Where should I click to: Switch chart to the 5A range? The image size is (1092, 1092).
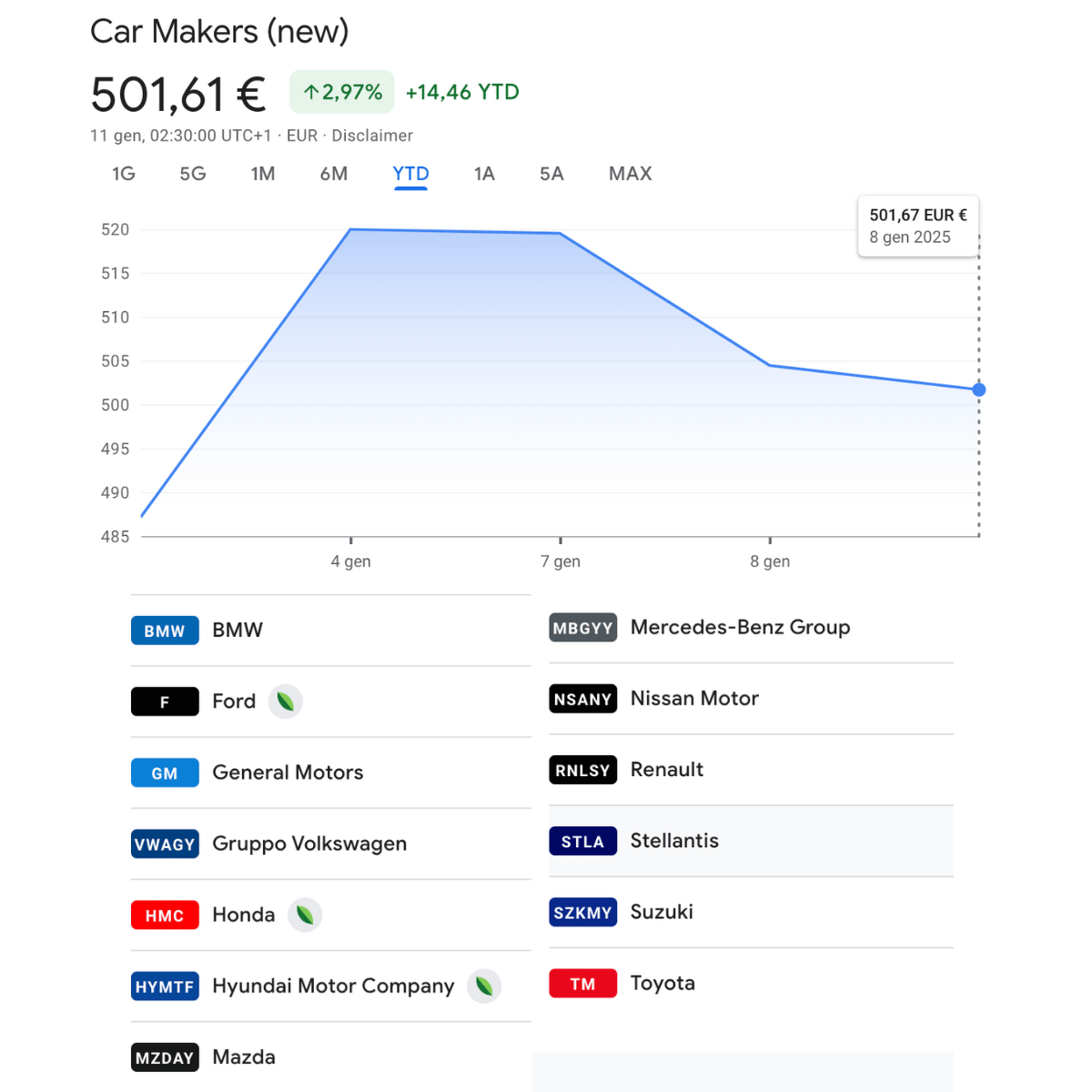click(x=551, y=174)
